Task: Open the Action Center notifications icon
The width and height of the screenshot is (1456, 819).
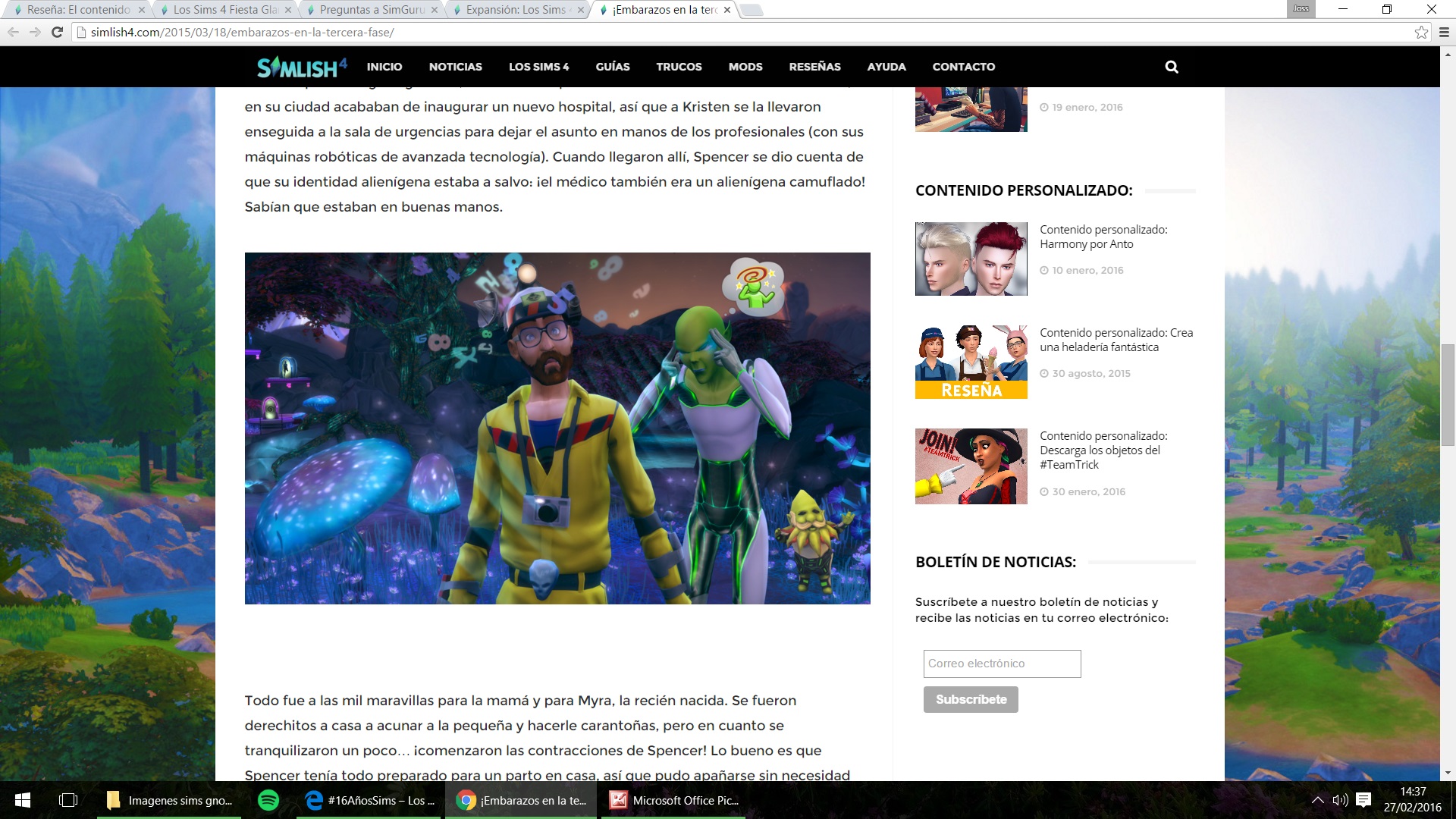Action: point(1363,800)
